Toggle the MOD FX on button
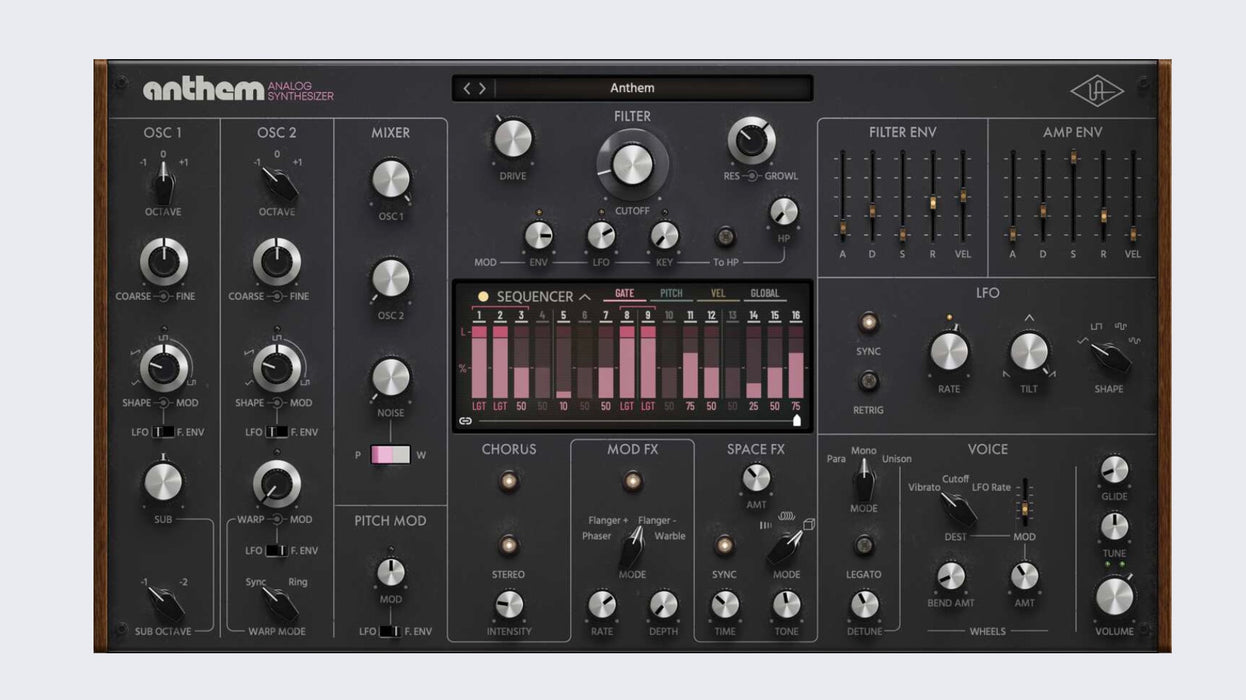This screenshot has height=700, width=1246. pos(632,482)
